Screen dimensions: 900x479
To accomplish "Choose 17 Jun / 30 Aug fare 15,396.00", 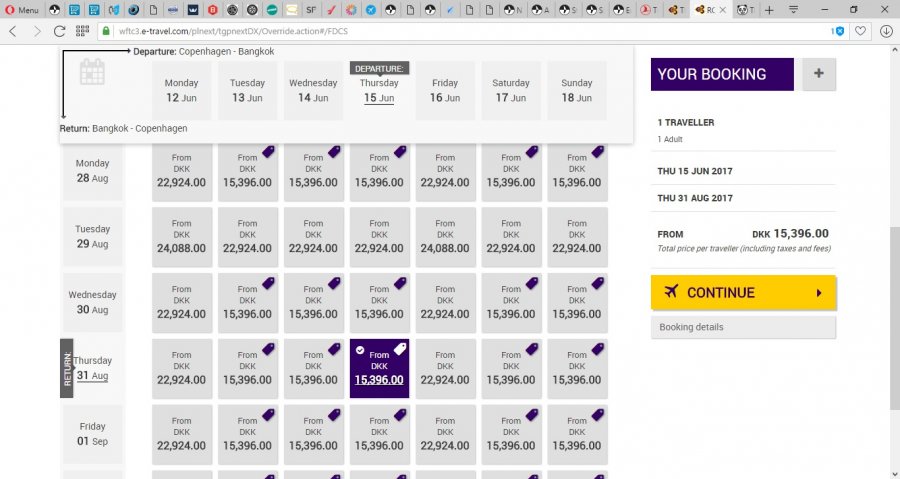I will 511,302.
